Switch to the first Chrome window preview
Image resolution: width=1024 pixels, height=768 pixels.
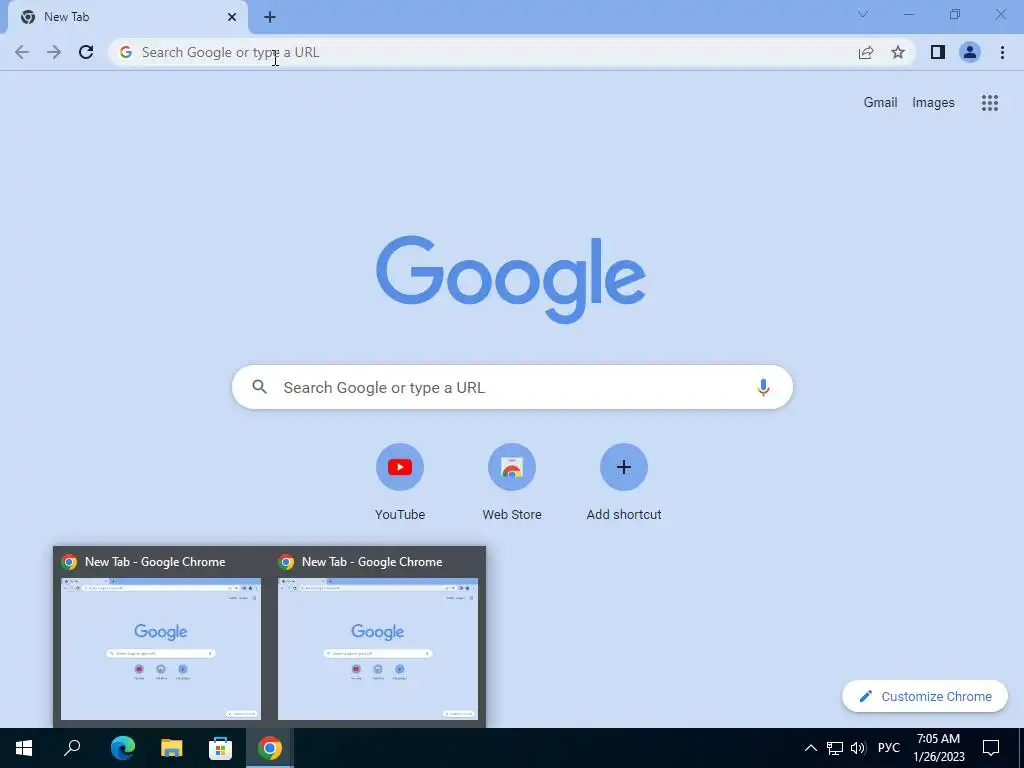pyautogui.click(x=161, y=637)
